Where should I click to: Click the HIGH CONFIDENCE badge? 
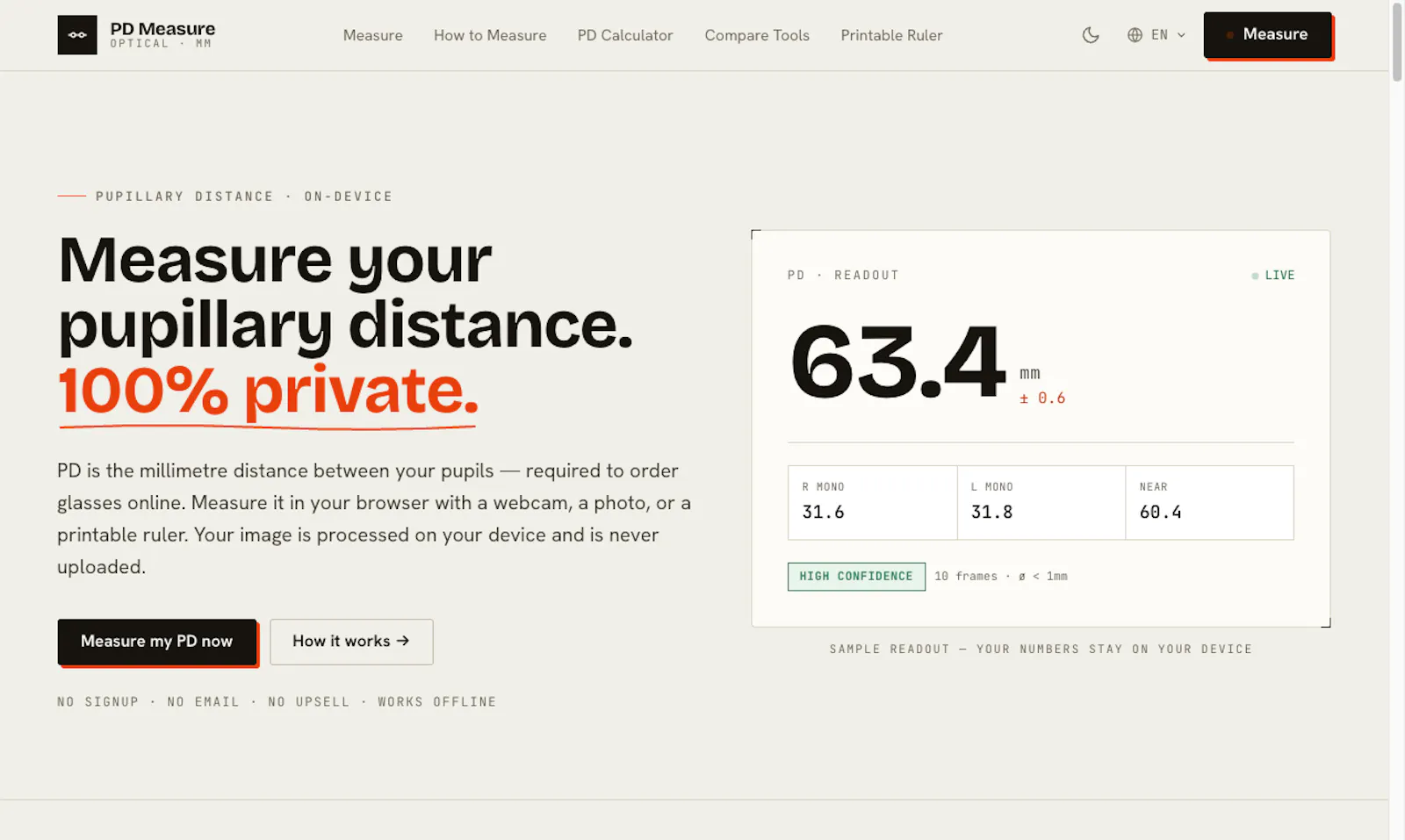click(x=856, y=577)
